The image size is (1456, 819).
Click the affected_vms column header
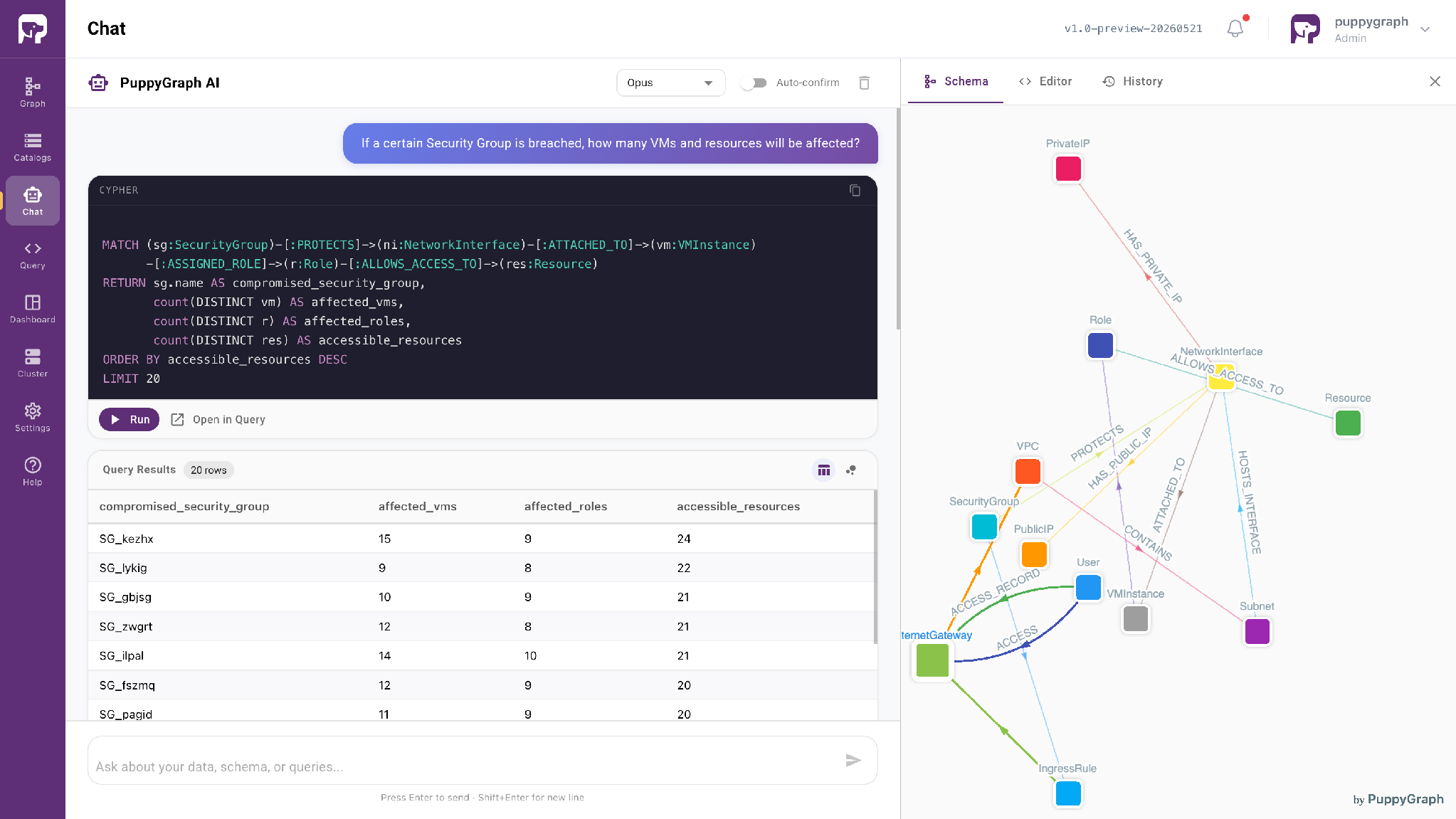pos(418,507)
